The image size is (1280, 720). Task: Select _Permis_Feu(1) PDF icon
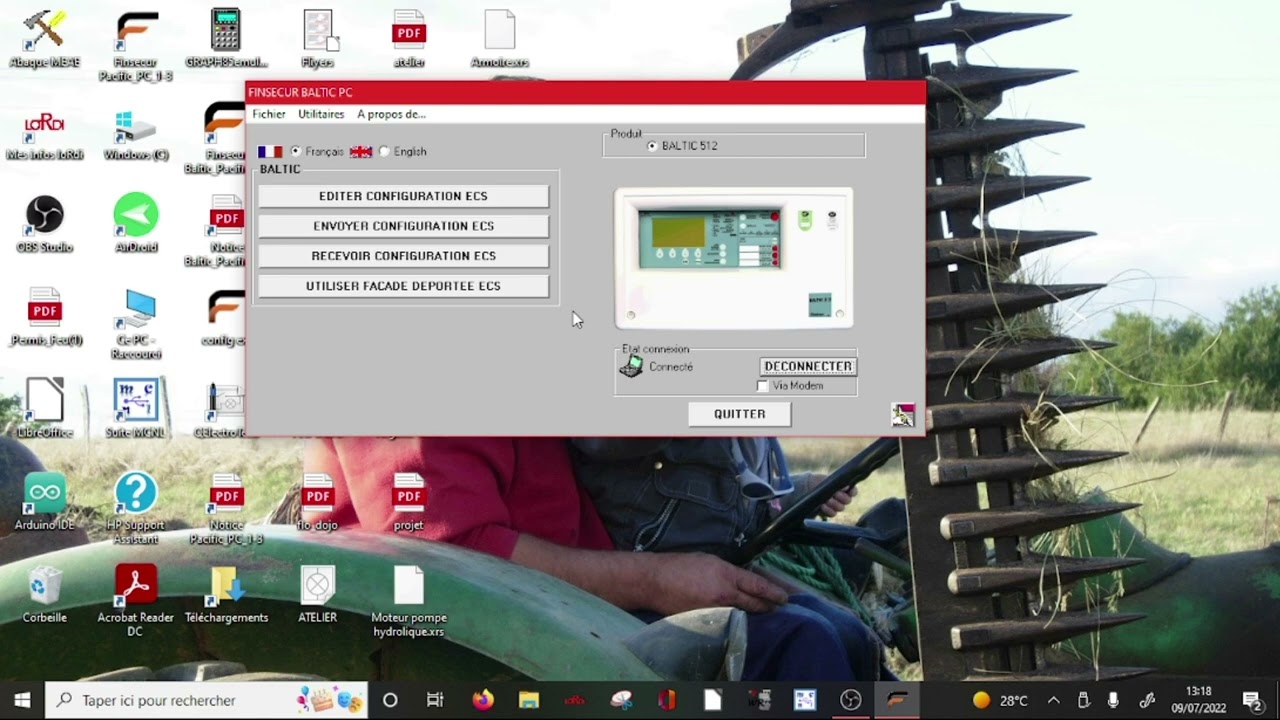pyautogui.click(x=45, y=316)
